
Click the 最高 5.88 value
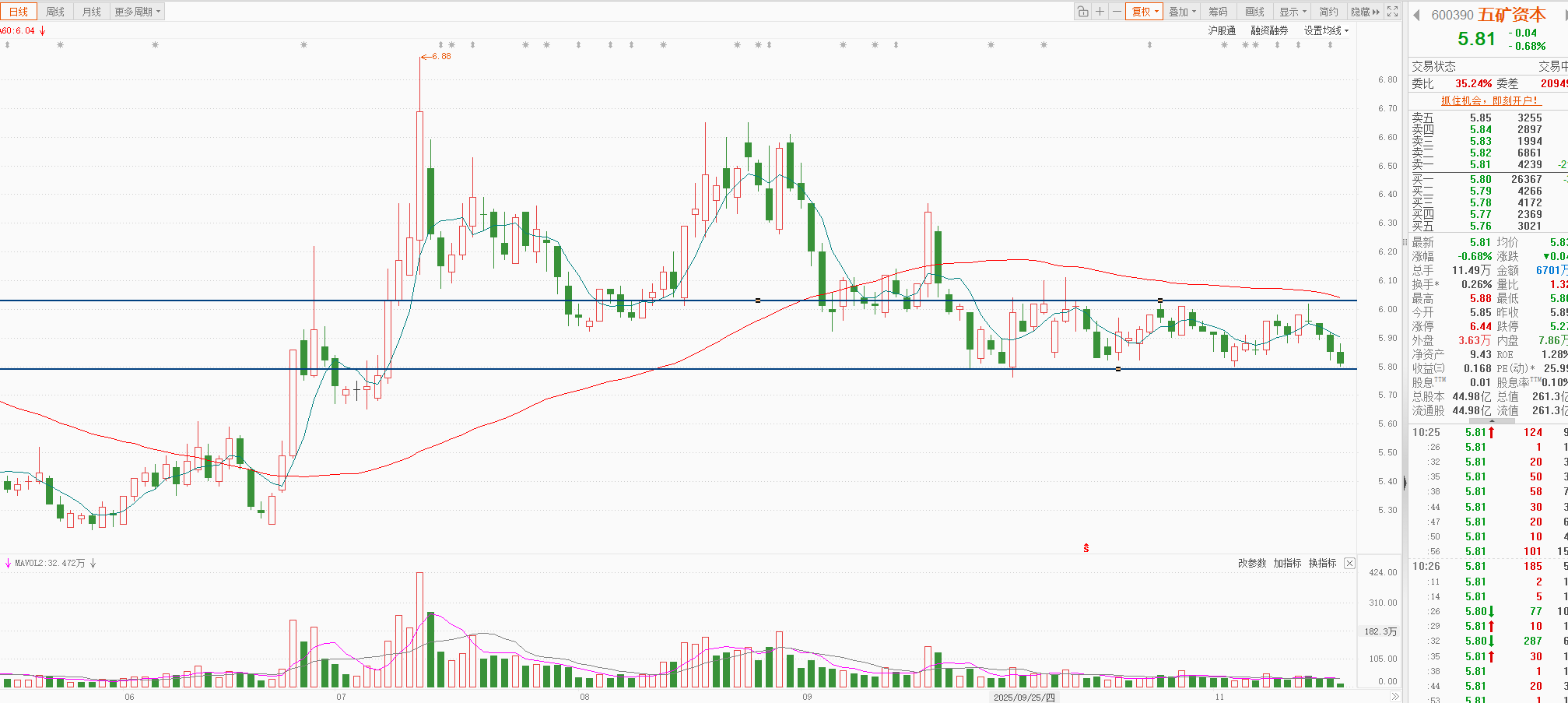(x=1481, y=298)
